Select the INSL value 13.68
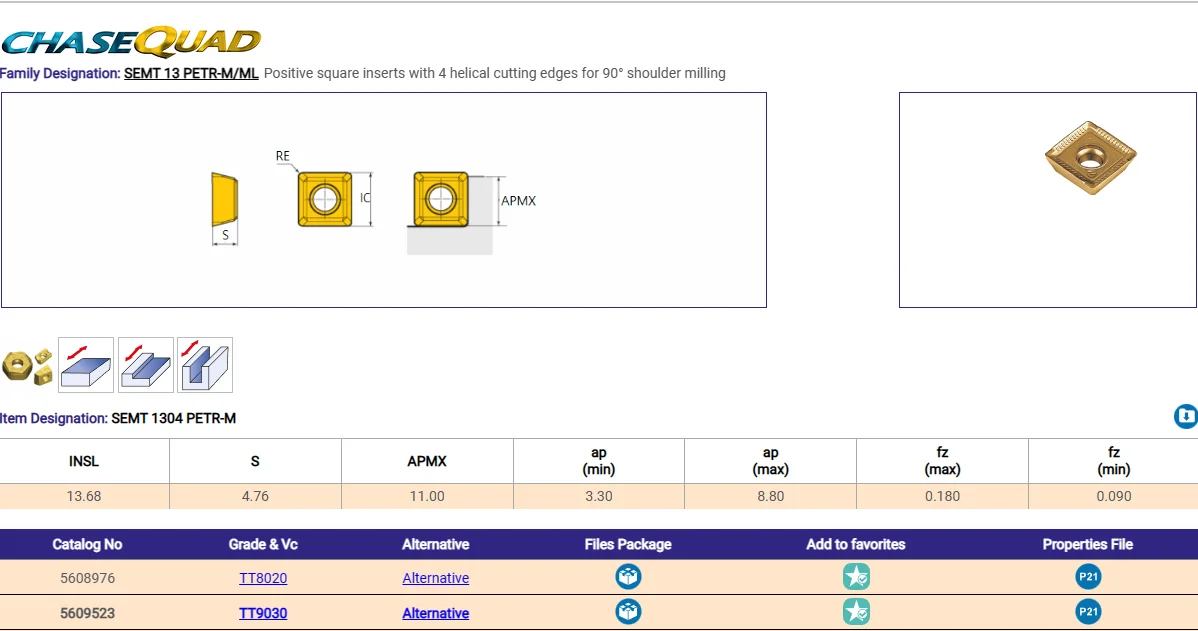The width and height of the screenshot is (1198, 631). pyautogui.click(x=84, y=497)
